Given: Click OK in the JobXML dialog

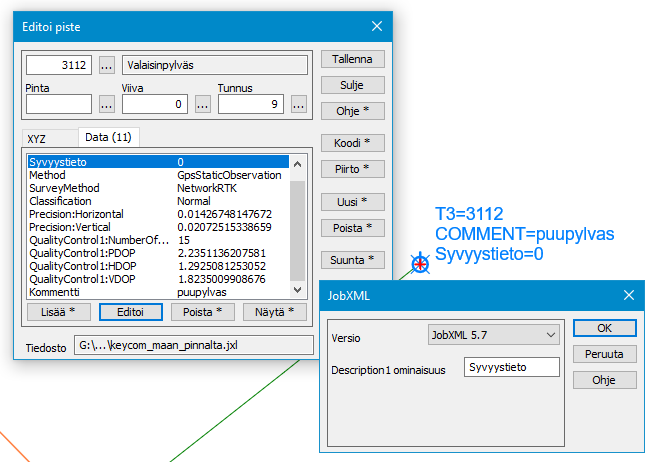Looking at the screenshot, I should [604, 329].
